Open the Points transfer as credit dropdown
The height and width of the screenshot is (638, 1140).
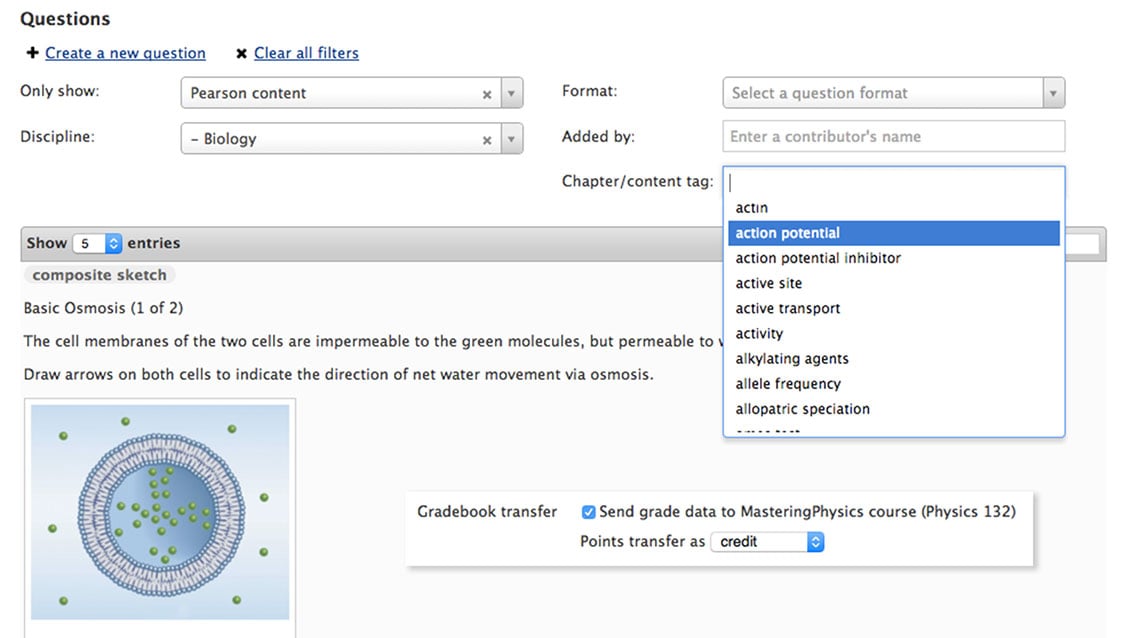(767, 542)
